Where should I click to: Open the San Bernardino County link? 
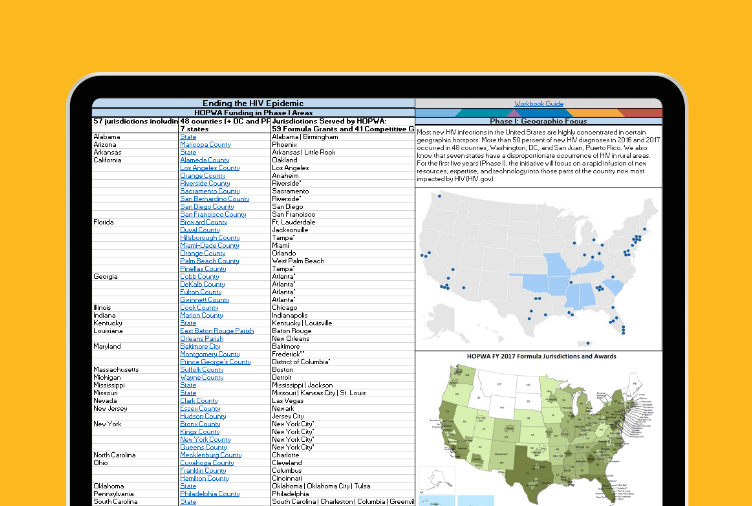(x=214, y=199)
